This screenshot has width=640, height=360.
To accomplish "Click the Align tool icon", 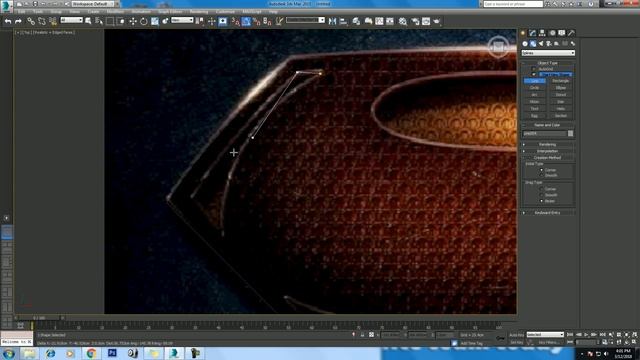I will point(343,21).
